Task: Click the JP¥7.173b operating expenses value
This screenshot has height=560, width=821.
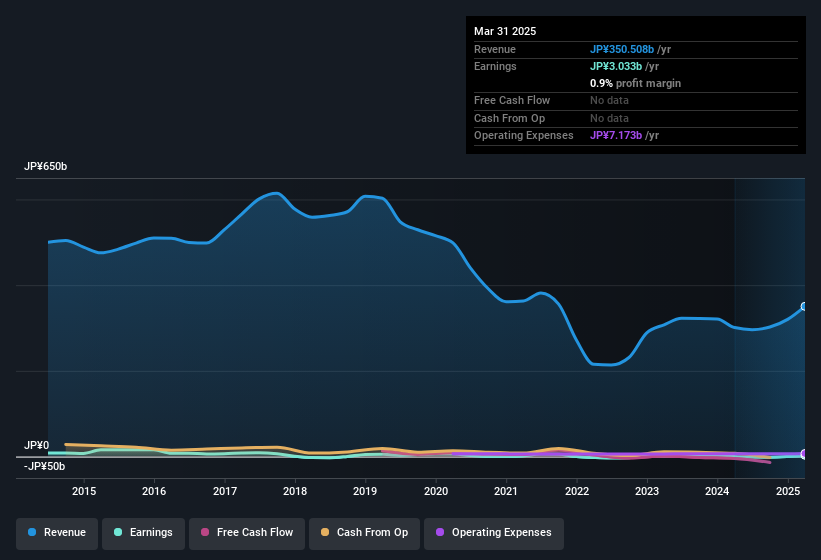Action: 616,136
